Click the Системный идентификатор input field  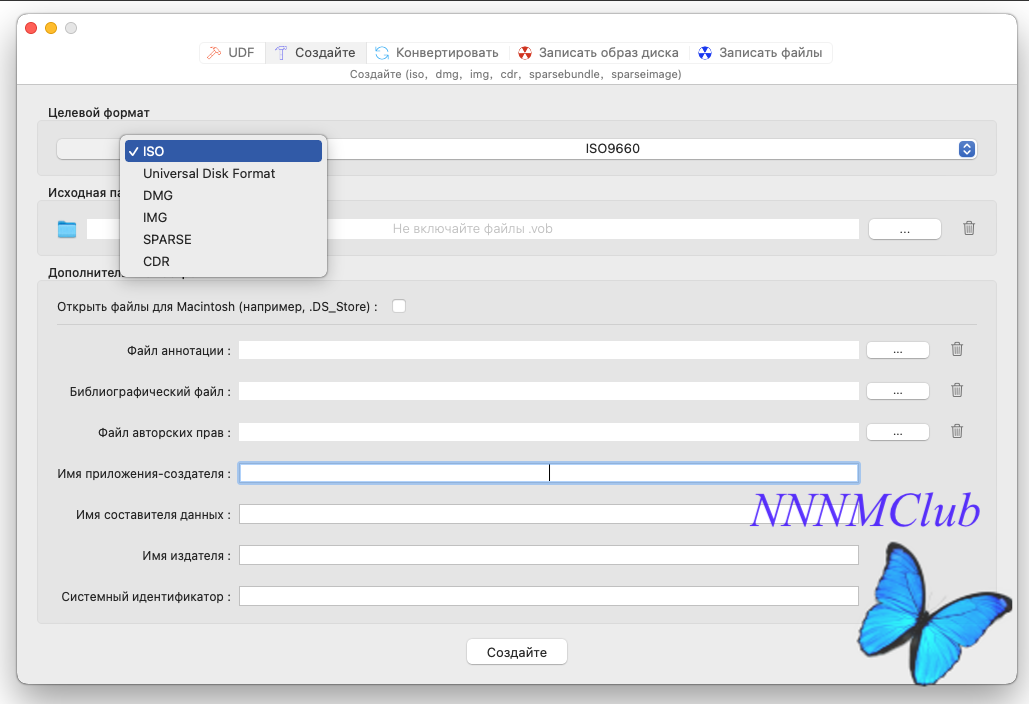pos(549,596)
